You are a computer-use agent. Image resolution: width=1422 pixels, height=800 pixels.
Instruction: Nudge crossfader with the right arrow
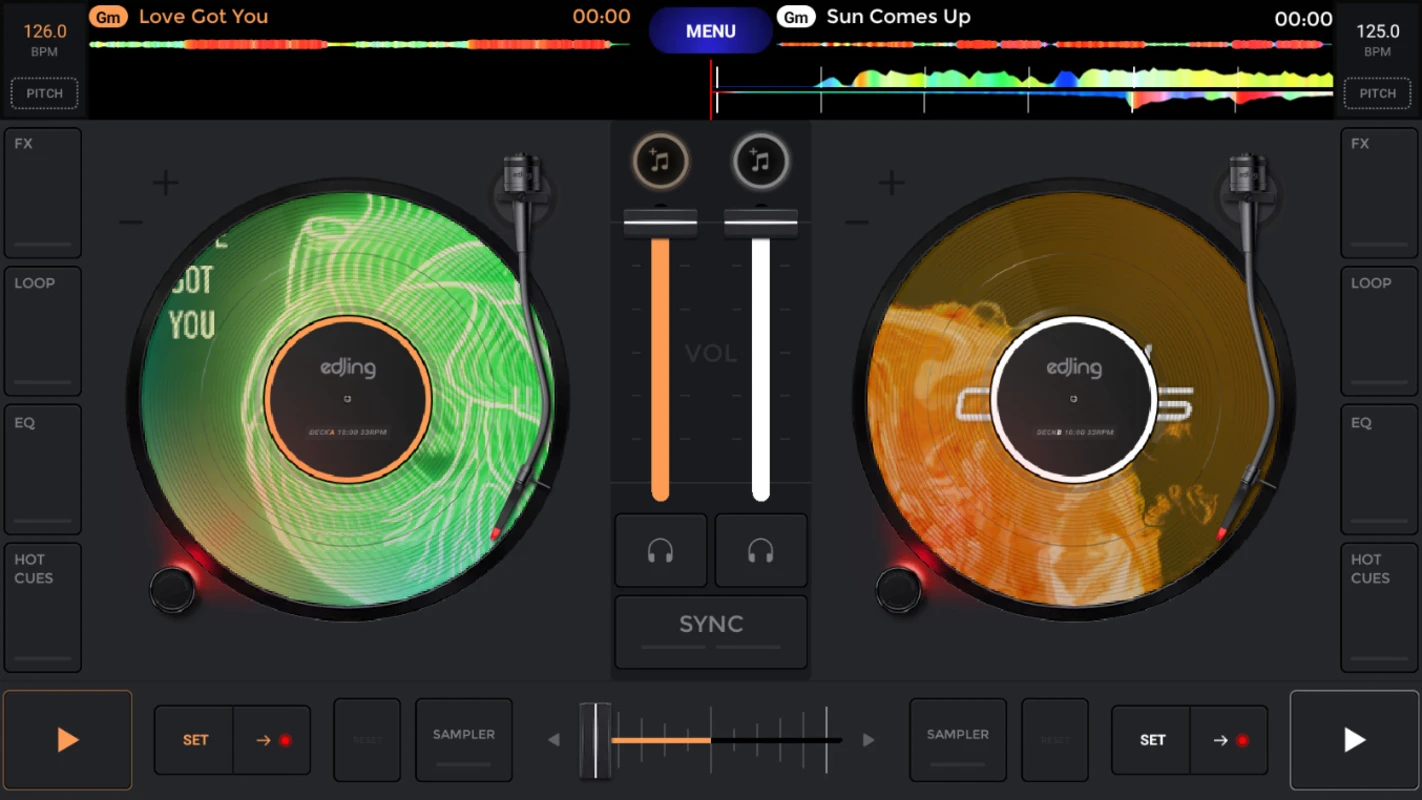868,740
